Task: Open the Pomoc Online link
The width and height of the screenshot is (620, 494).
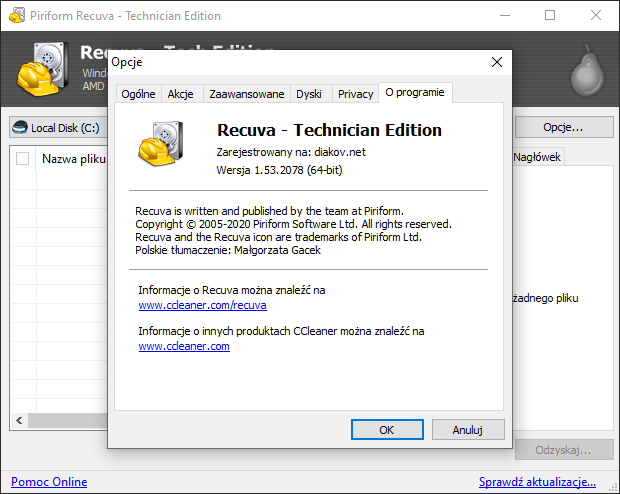Action: [49, 482]
